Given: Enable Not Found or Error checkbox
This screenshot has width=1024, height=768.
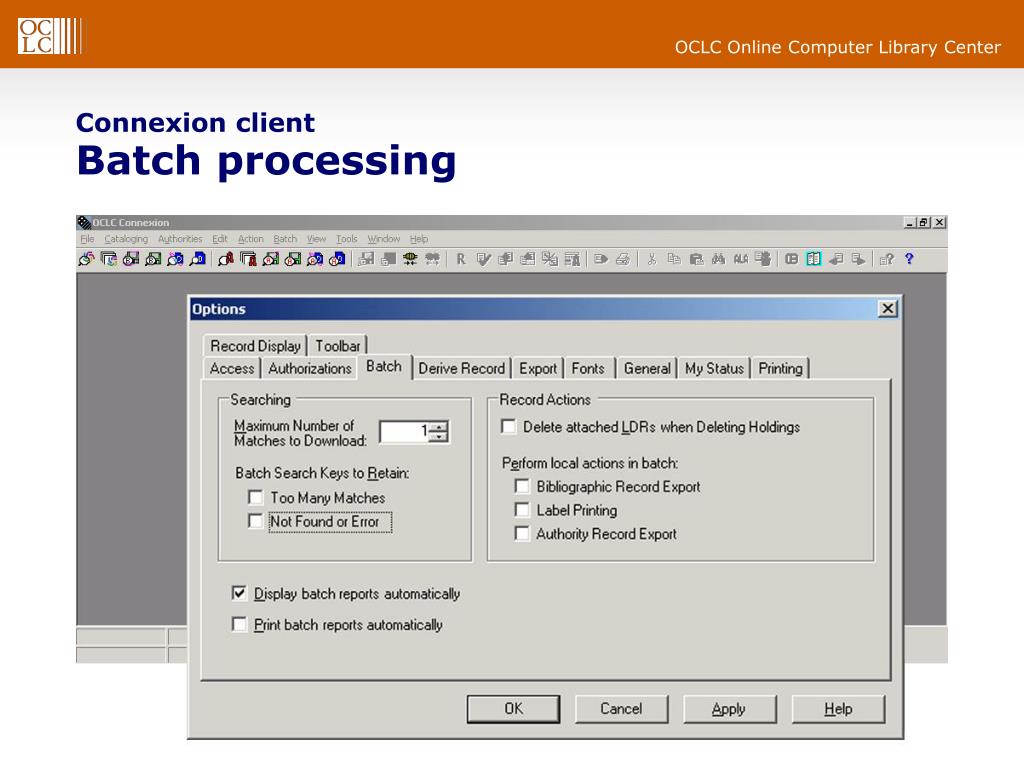Looking at the screenshot, I should 255,521.
